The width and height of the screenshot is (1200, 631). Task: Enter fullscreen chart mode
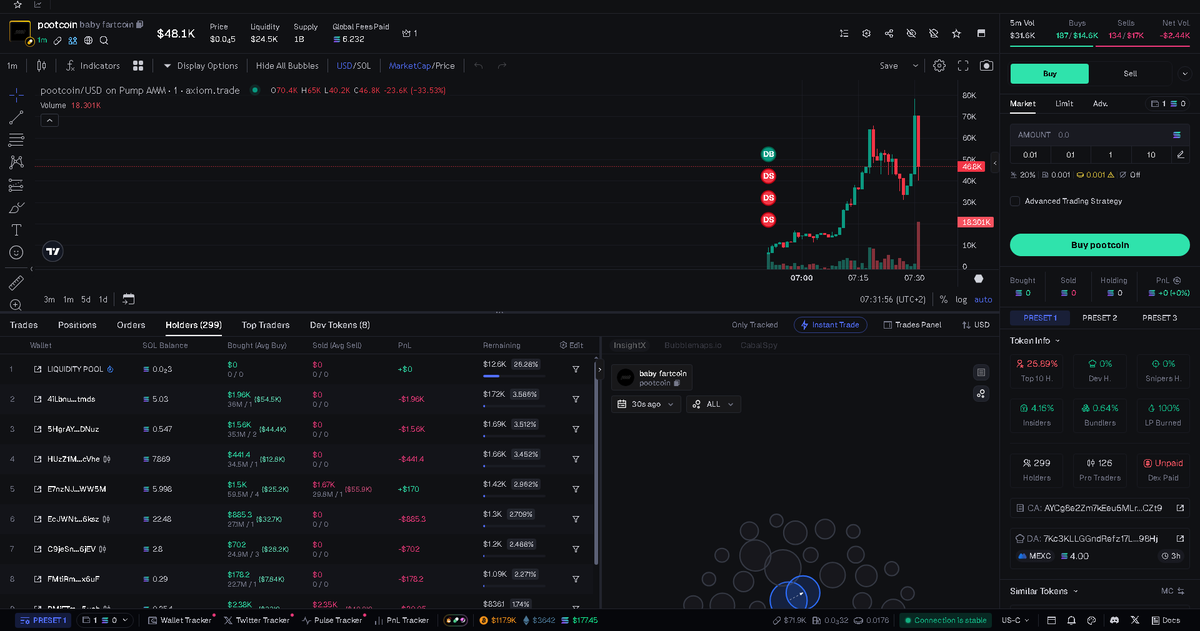(x=963, y=66)
